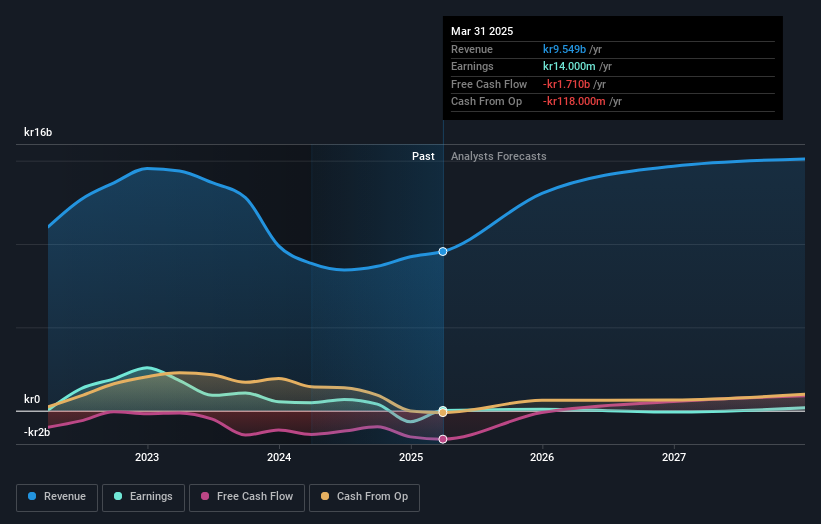Screen dimensions: 821x524
Task: Click the Cash From Op tooltip row label
Action: pyautogui.click(x=486, y=102)
